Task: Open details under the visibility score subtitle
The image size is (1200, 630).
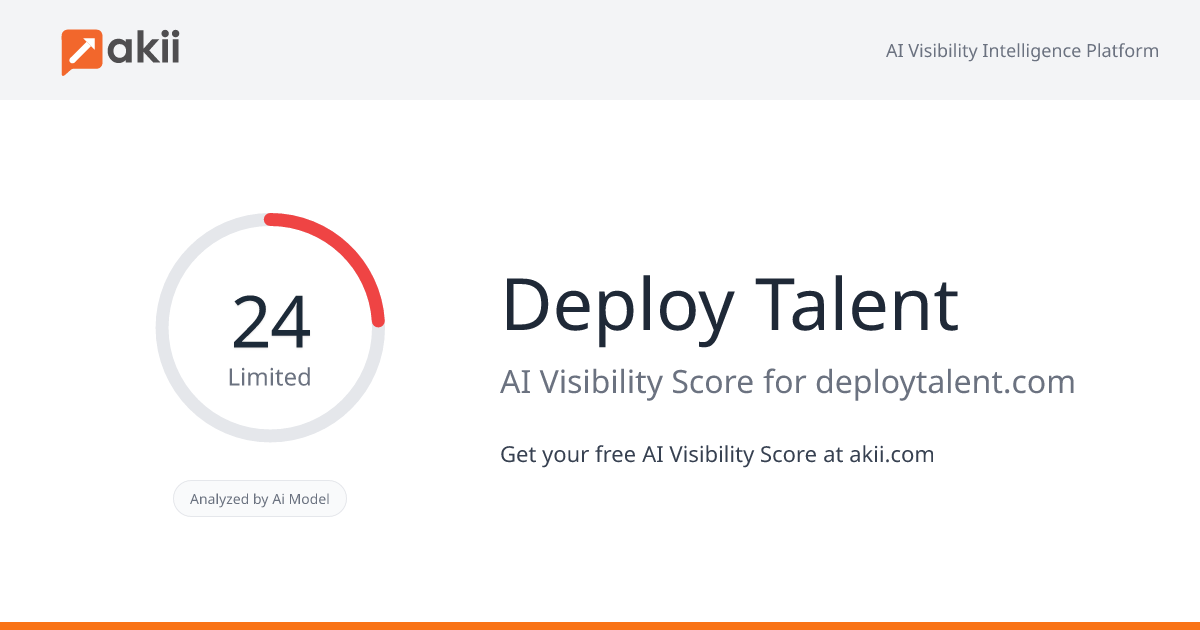Action: tap(788, 382)
